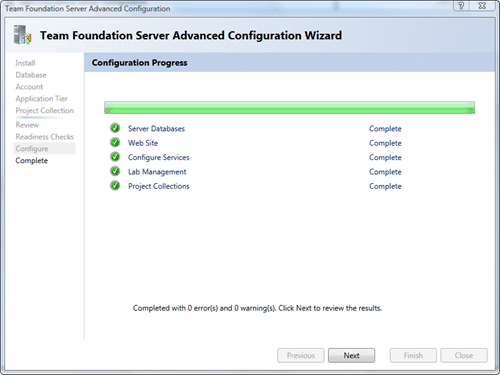Select the Review step in sidebar
Viewport: 500px width, 375px height.
pos(27,125)
